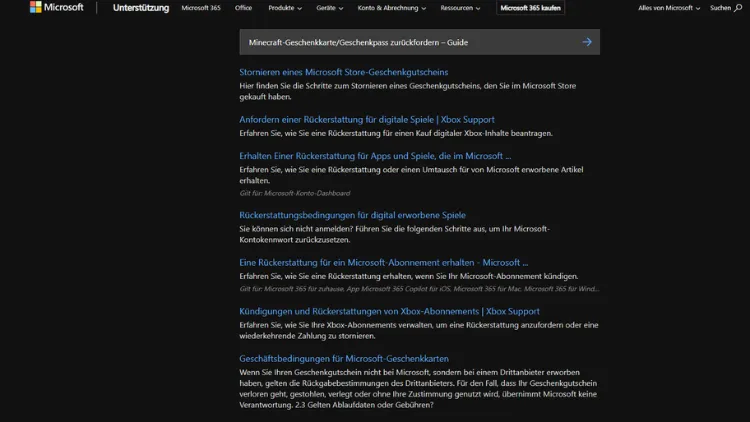Expand the Produkte dropdown menu
750x422 pixels.
click(285, 8)
